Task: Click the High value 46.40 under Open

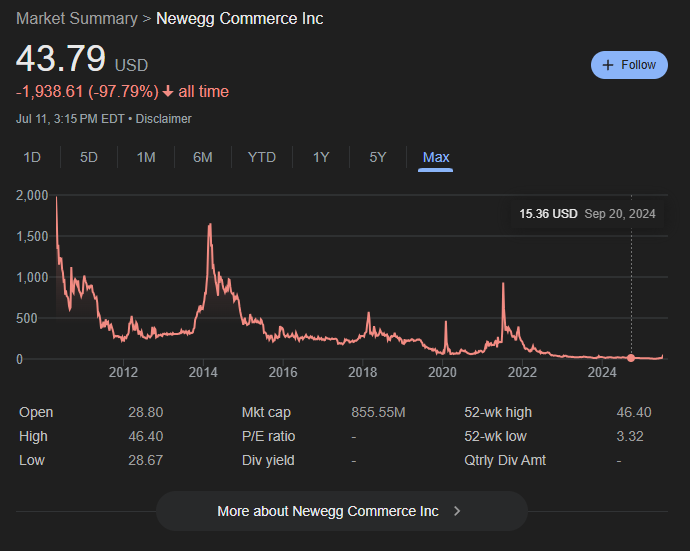Action: [146, 436]
